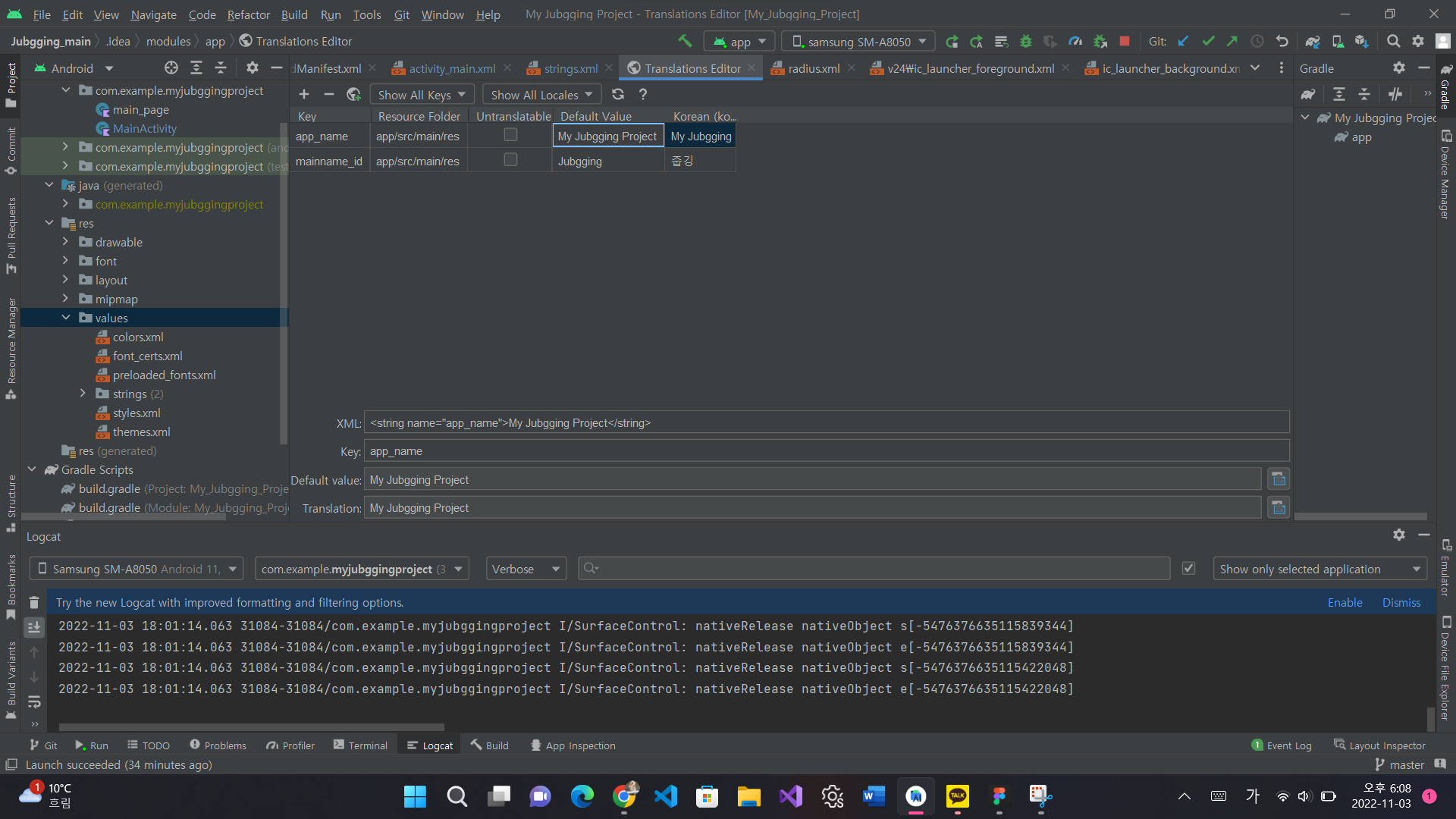Open the Translations Editor help icon
1456x819 pixels.
click(643, 94)
